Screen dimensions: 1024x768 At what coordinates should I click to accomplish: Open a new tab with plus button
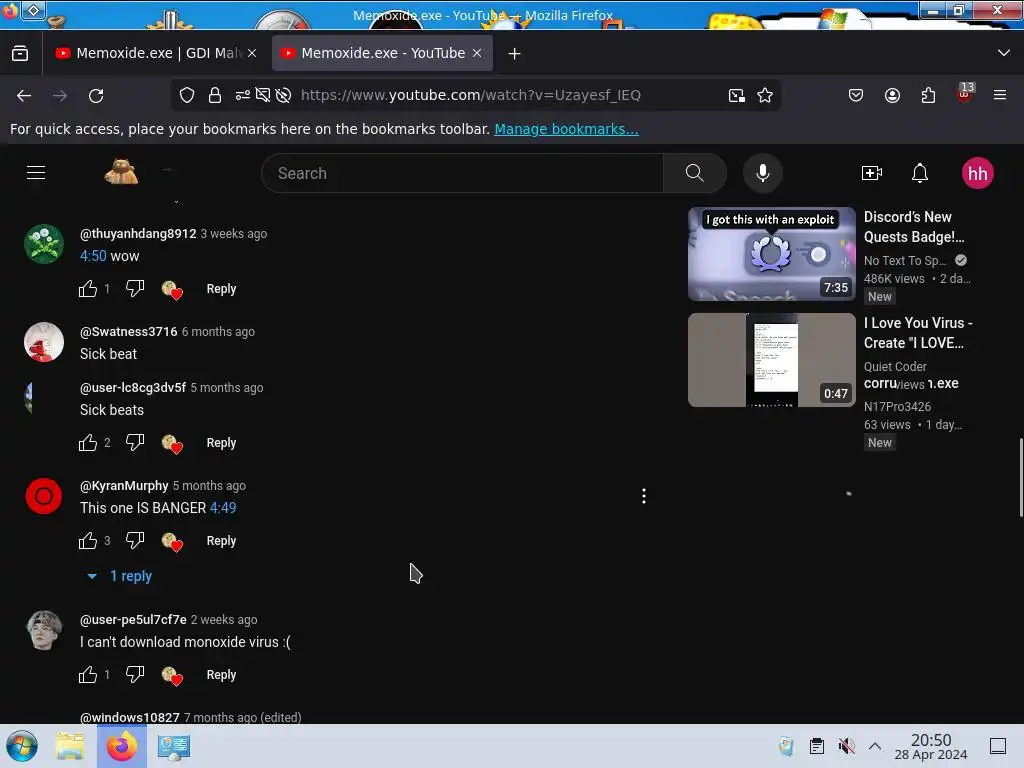(515, 54)
